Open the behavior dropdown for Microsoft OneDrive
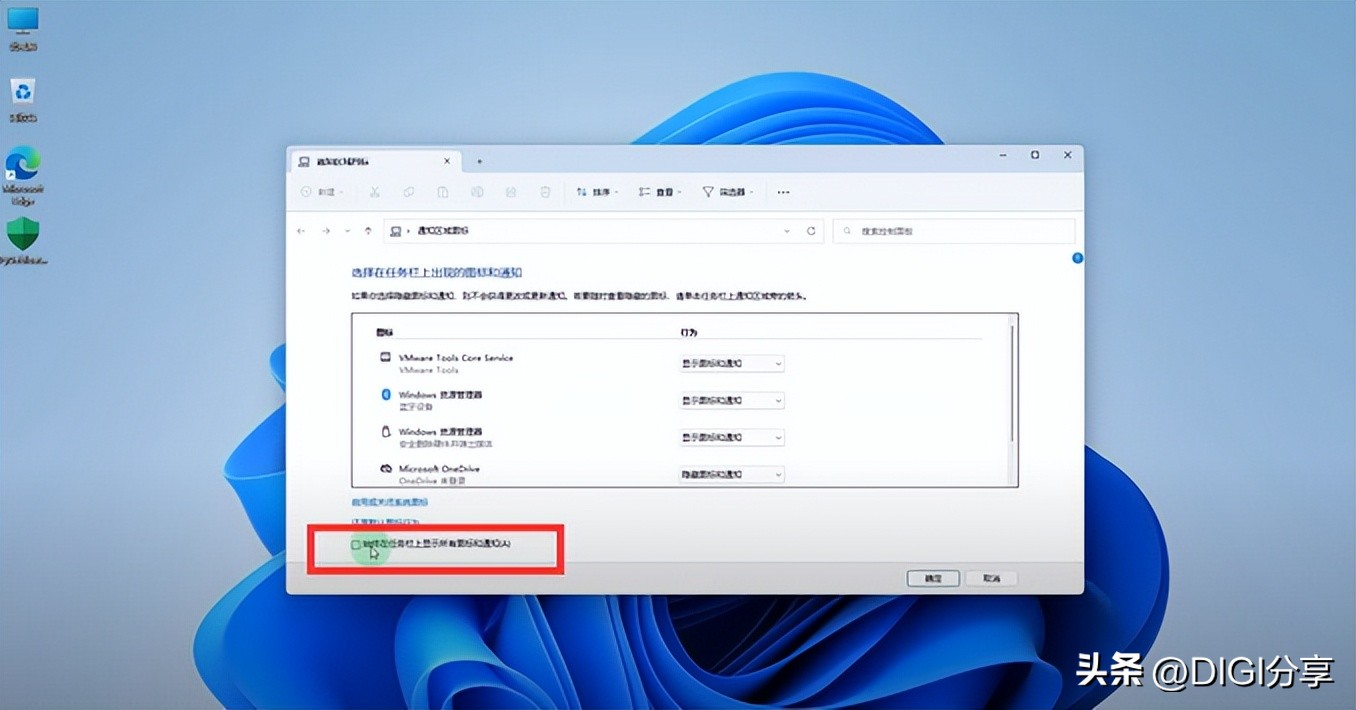Screen dimensions: 1356x710 [x=731, y=474]
